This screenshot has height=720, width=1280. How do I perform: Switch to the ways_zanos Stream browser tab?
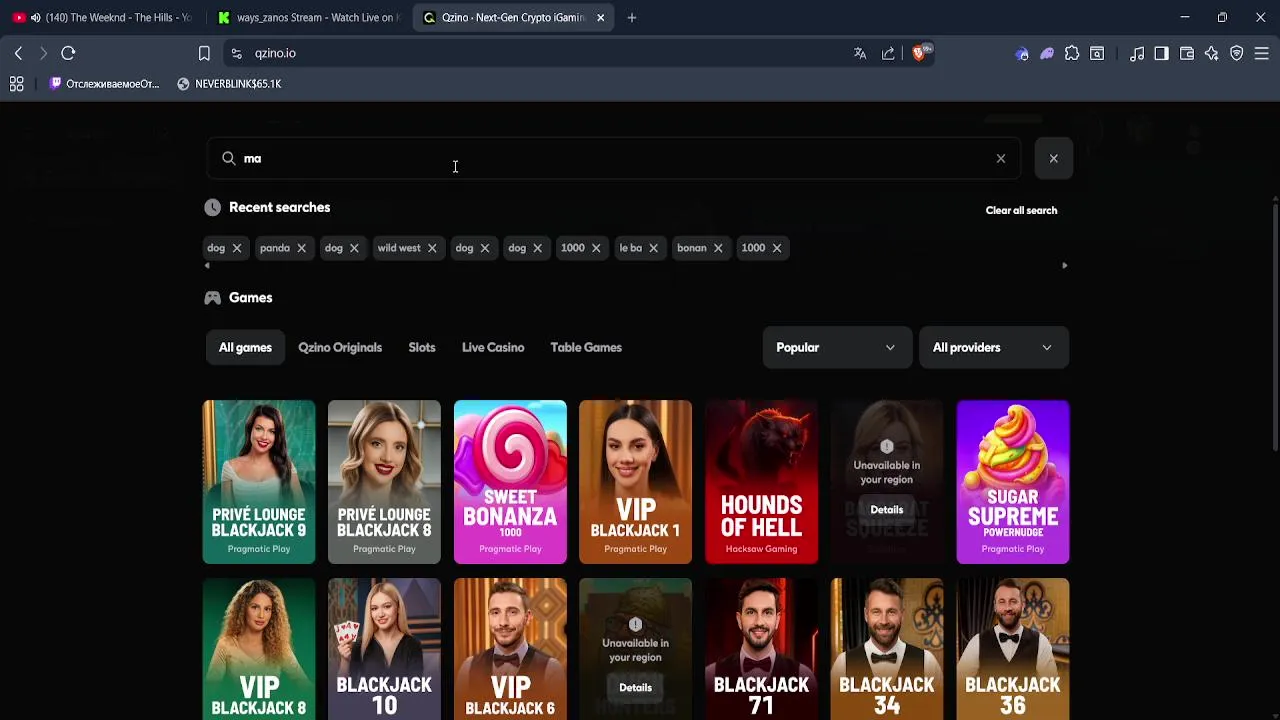pos(308,17)
